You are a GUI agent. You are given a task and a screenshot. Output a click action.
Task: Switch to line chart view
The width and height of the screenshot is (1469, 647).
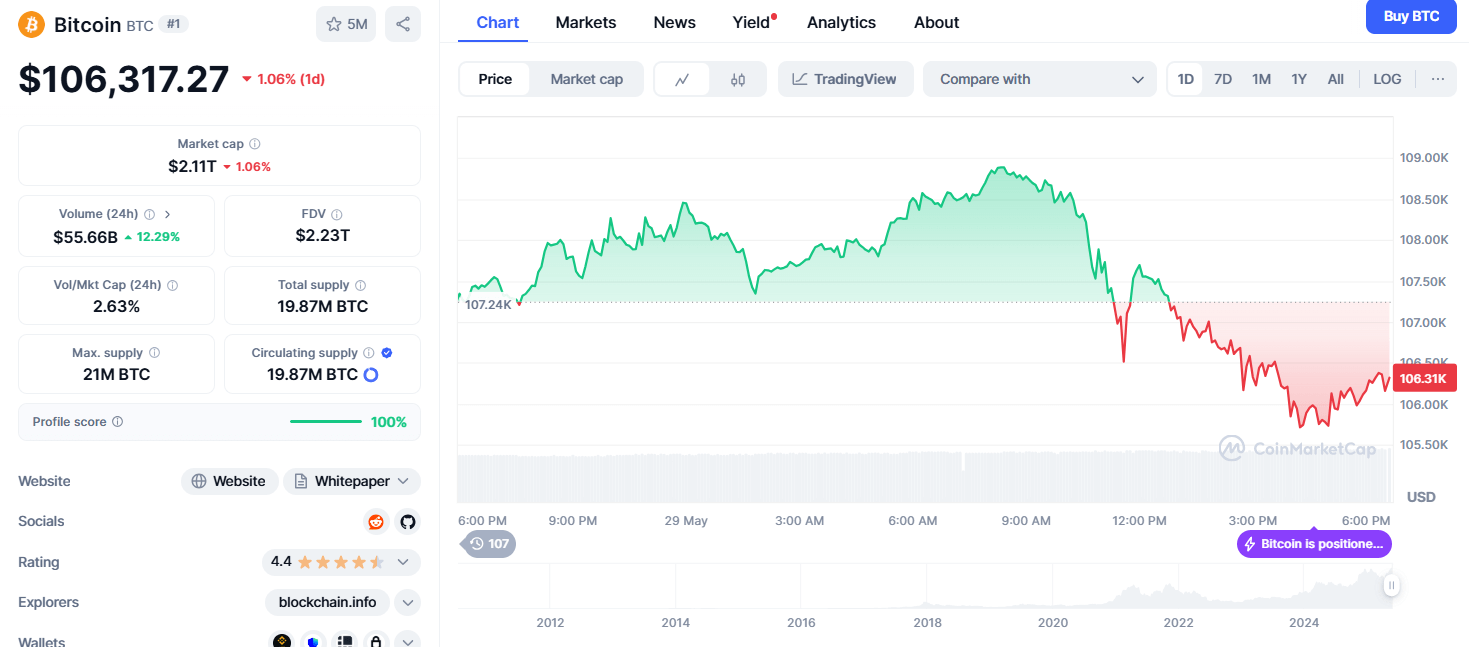(x=682, y=79)
